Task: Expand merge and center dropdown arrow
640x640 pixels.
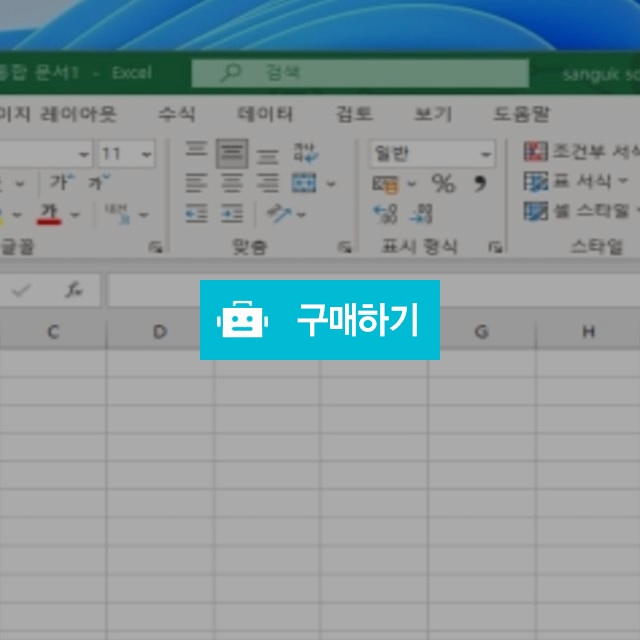Action: [331, 184]
